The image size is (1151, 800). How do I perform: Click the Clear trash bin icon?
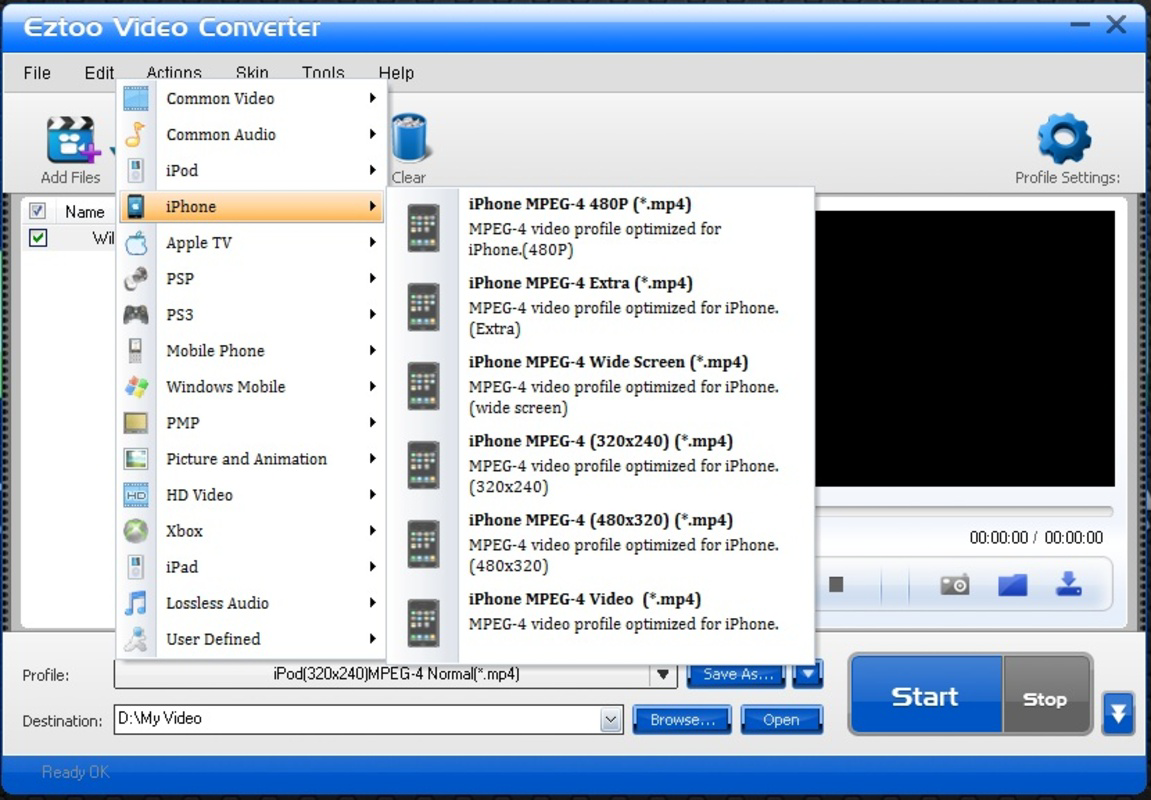(408, 137)
